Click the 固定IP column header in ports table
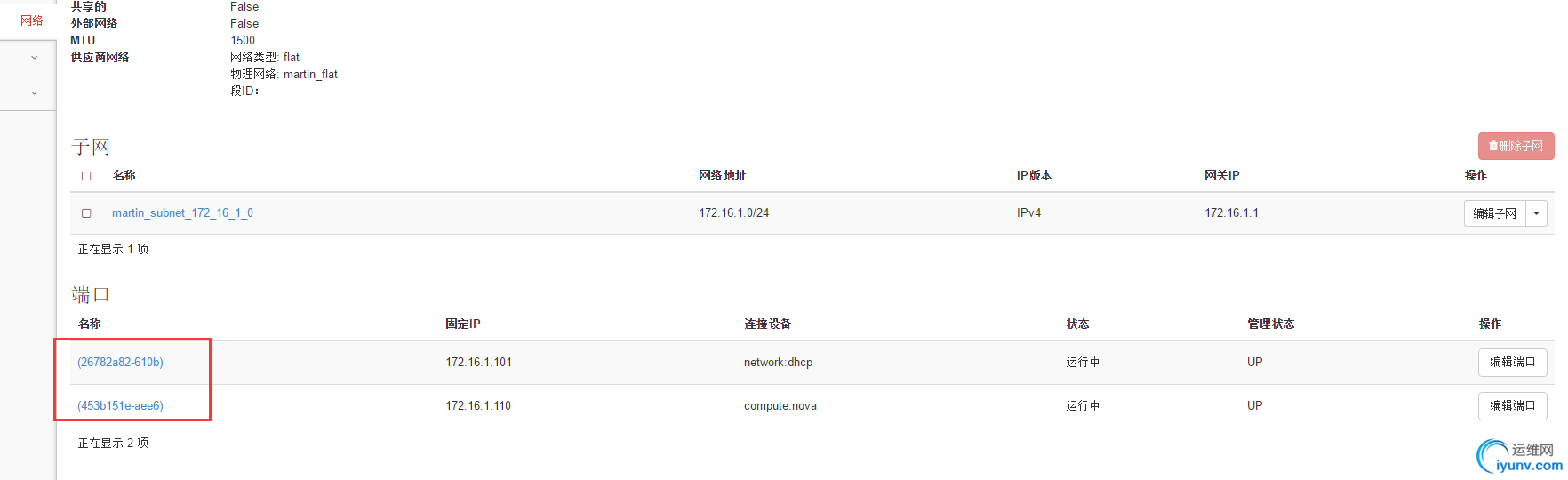 click(x=462, y=324)
